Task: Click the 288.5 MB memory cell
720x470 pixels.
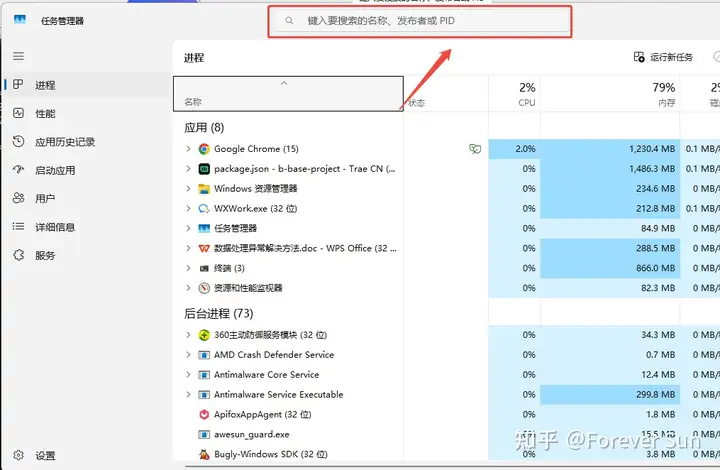Action: [610, 248]
